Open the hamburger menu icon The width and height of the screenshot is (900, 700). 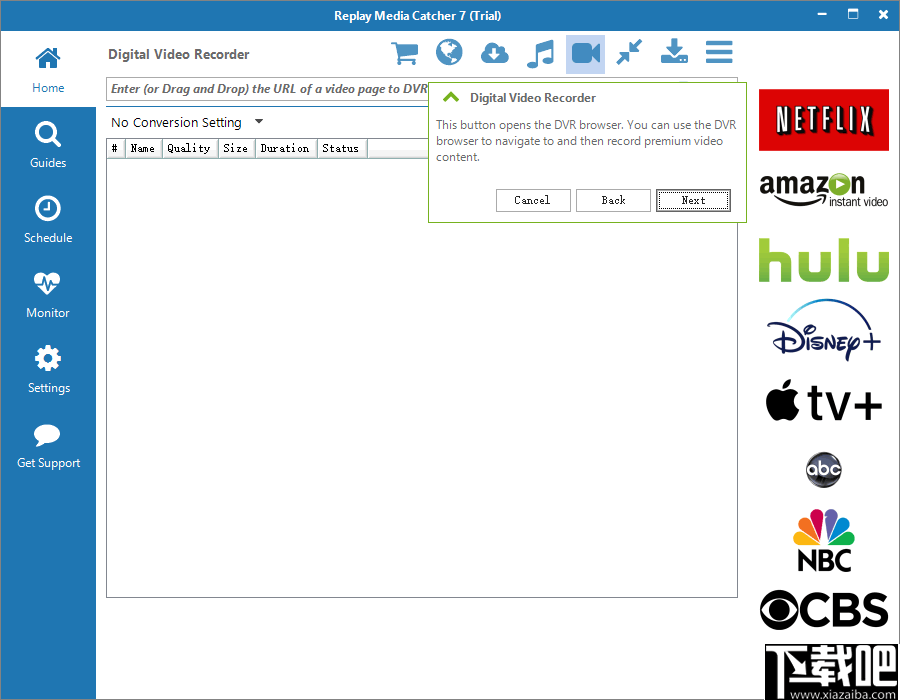coord(719,52)
